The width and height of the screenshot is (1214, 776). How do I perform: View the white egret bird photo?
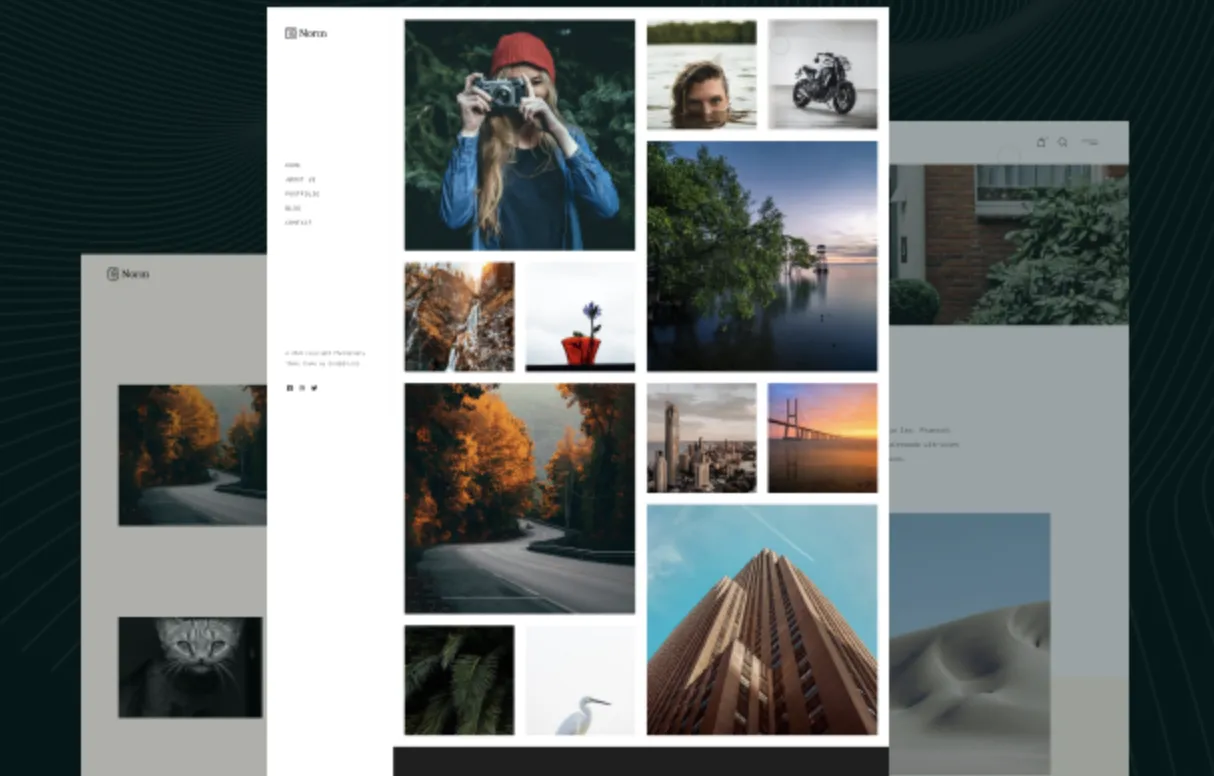coord(580,681)
